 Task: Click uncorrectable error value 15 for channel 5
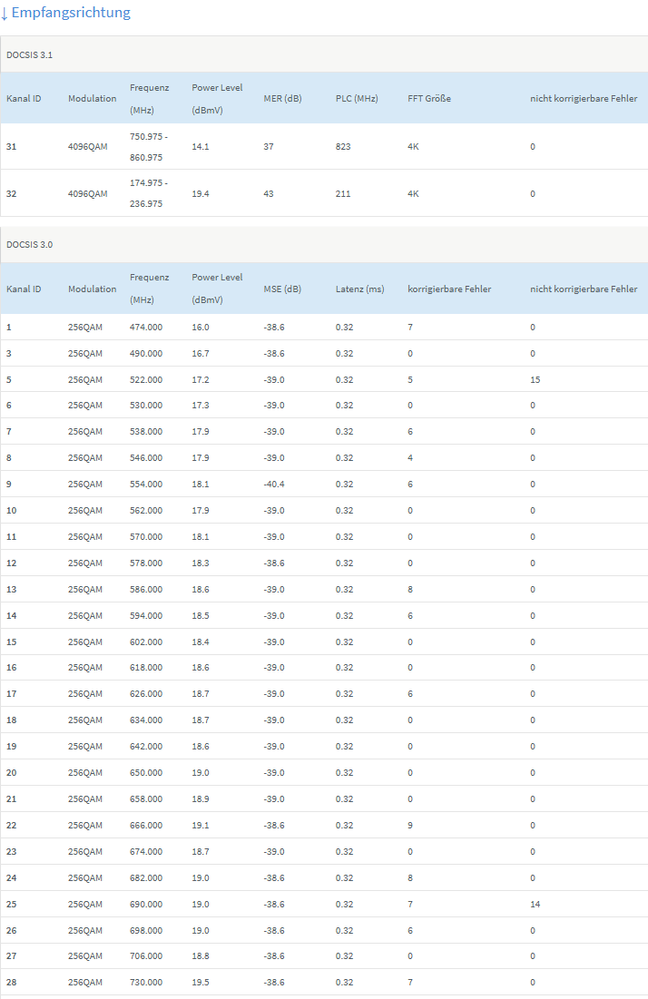tap(536, 380)
